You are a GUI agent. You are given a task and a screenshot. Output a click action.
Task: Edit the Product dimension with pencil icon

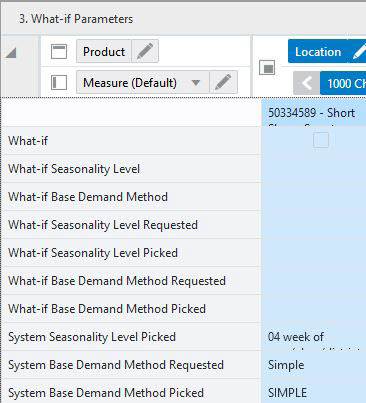coord(145,51)
